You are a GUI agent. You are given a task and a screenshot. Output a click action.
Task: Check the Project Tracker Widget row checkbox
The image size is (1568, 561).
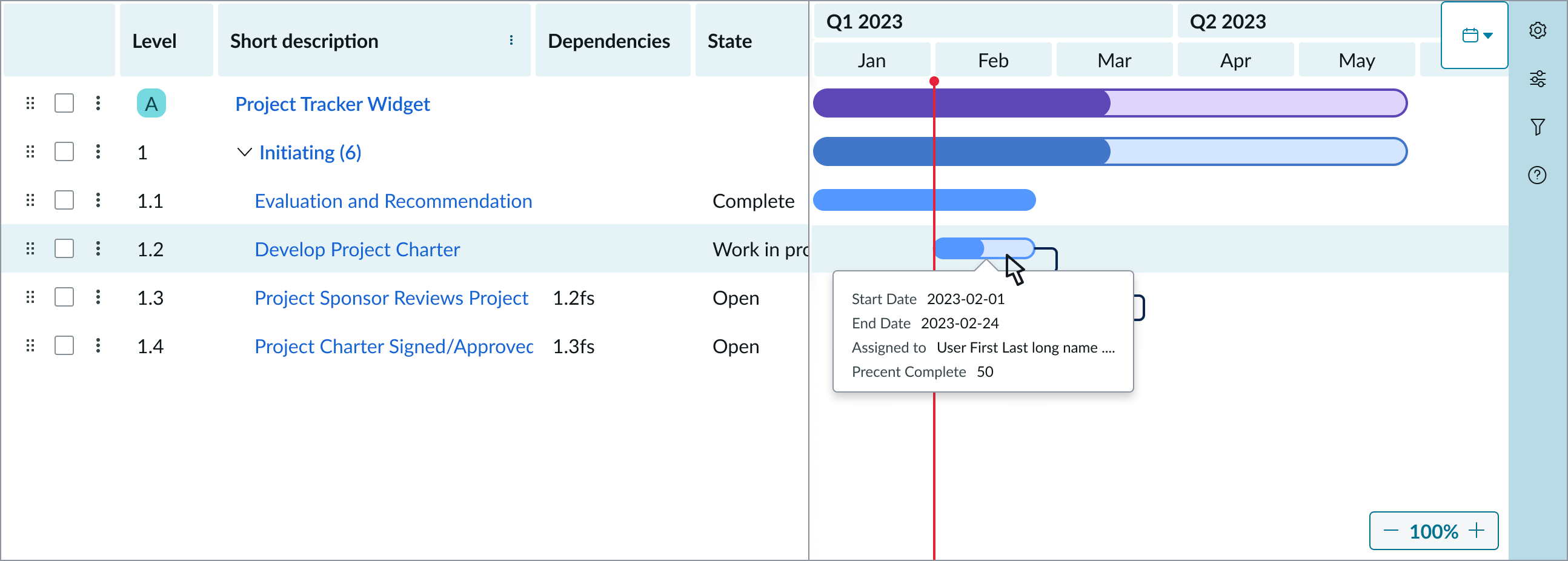coord(64,104)
